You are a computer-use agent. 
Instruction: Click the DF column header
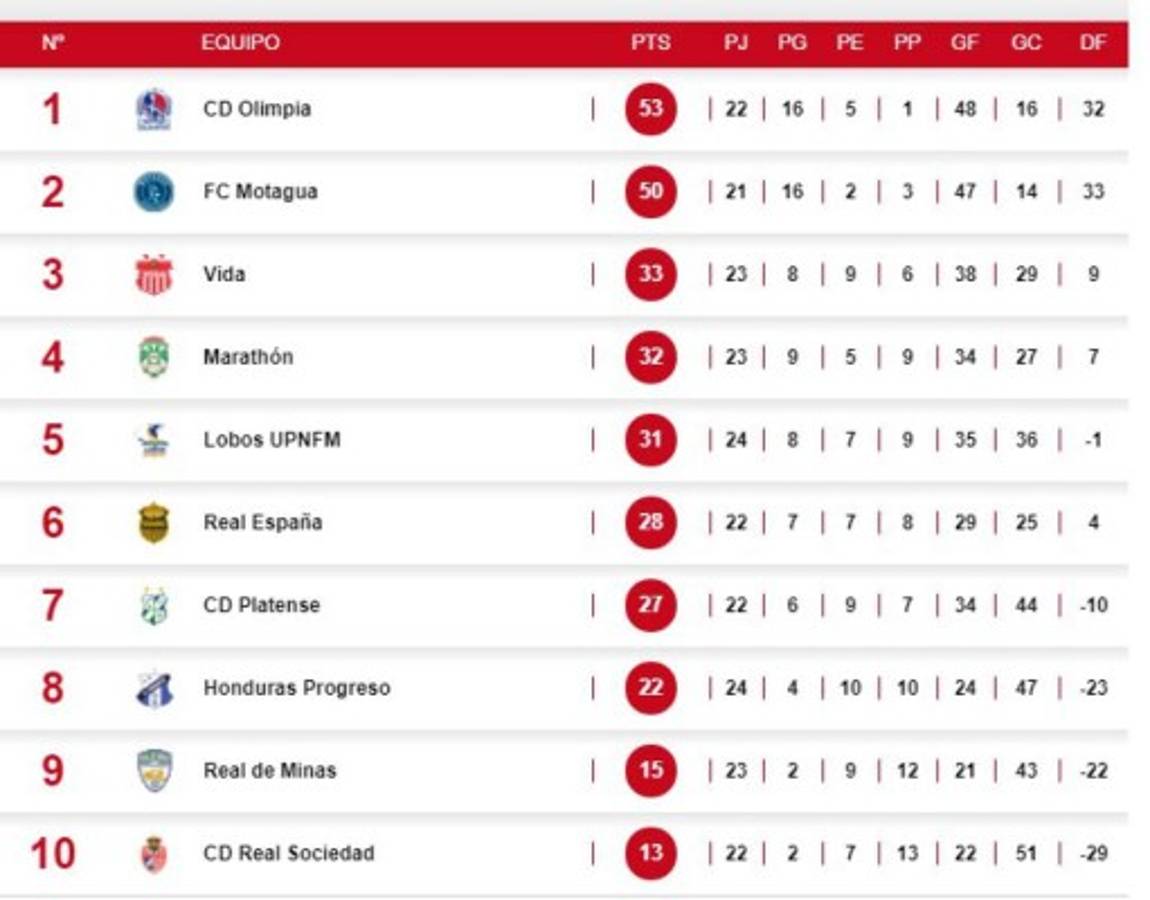(x=1093, y=43)
